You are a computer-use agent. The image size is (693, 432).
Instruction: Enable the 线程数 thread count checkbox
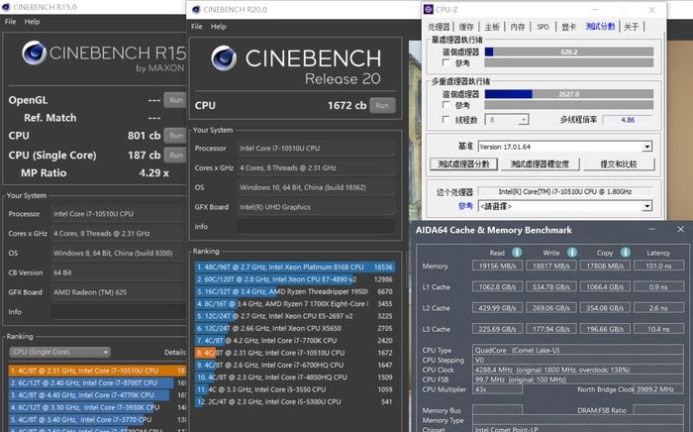[446, 120]
